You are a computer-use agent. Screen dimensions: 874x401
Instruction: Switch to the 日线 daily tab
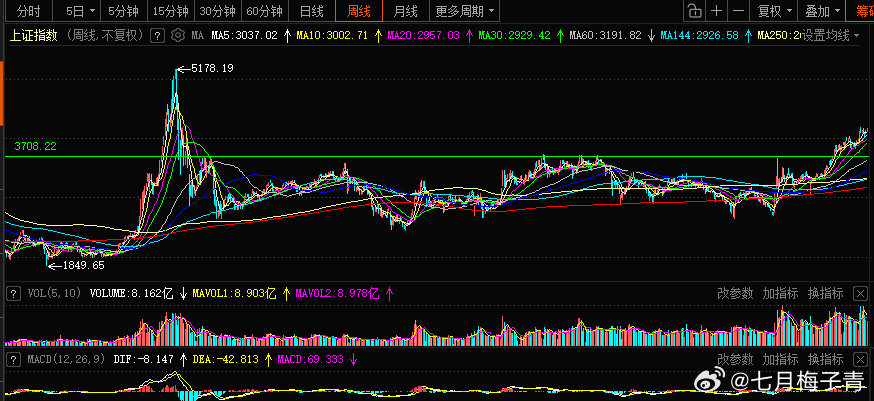[x=312, y=11]
